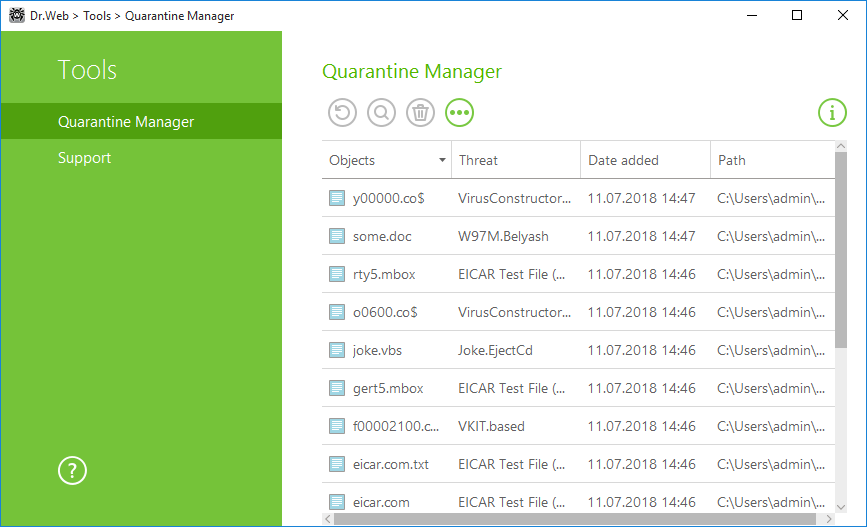Click path cell of o0600.co$

[771, 312]
